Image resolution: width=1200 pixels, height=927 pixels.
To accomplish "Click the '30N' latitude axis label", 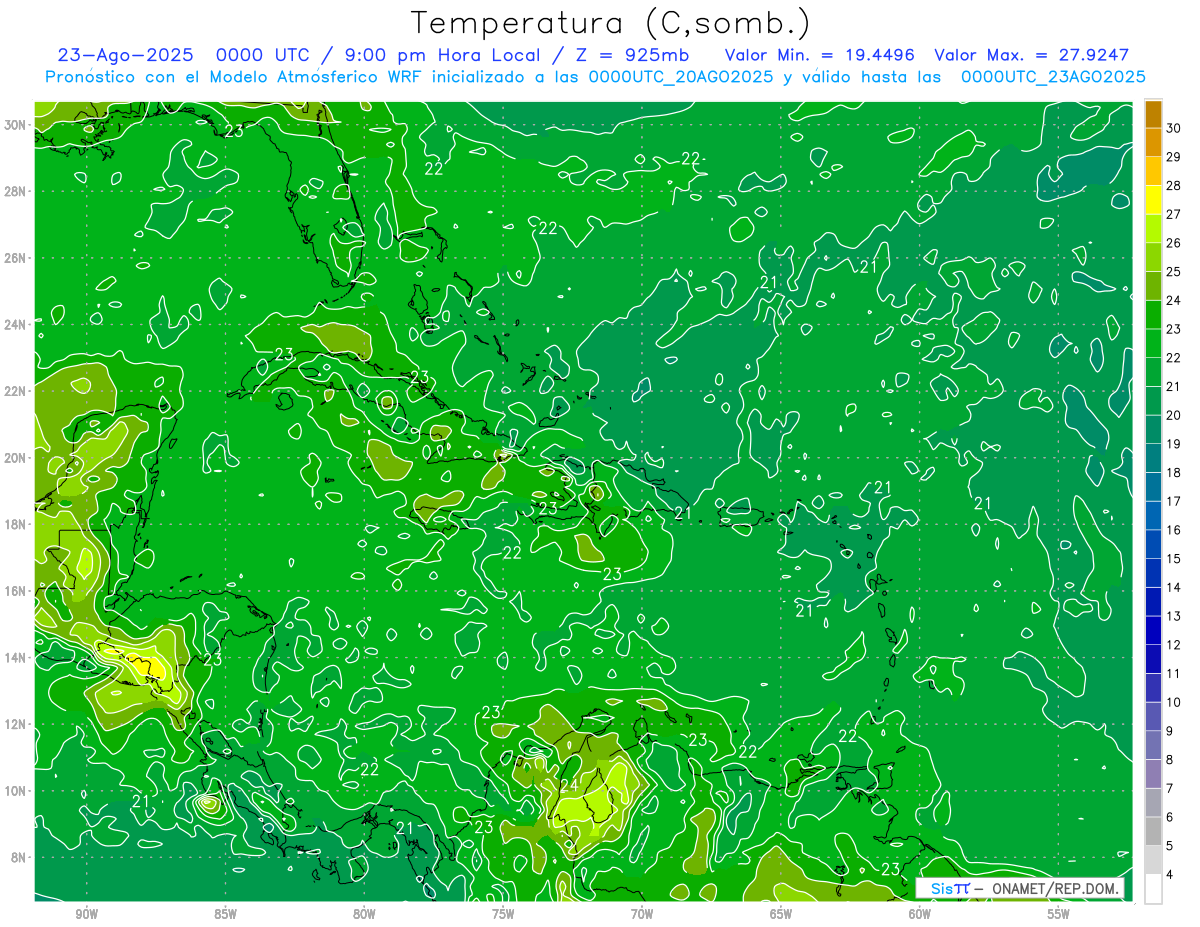I will point(15,125).
